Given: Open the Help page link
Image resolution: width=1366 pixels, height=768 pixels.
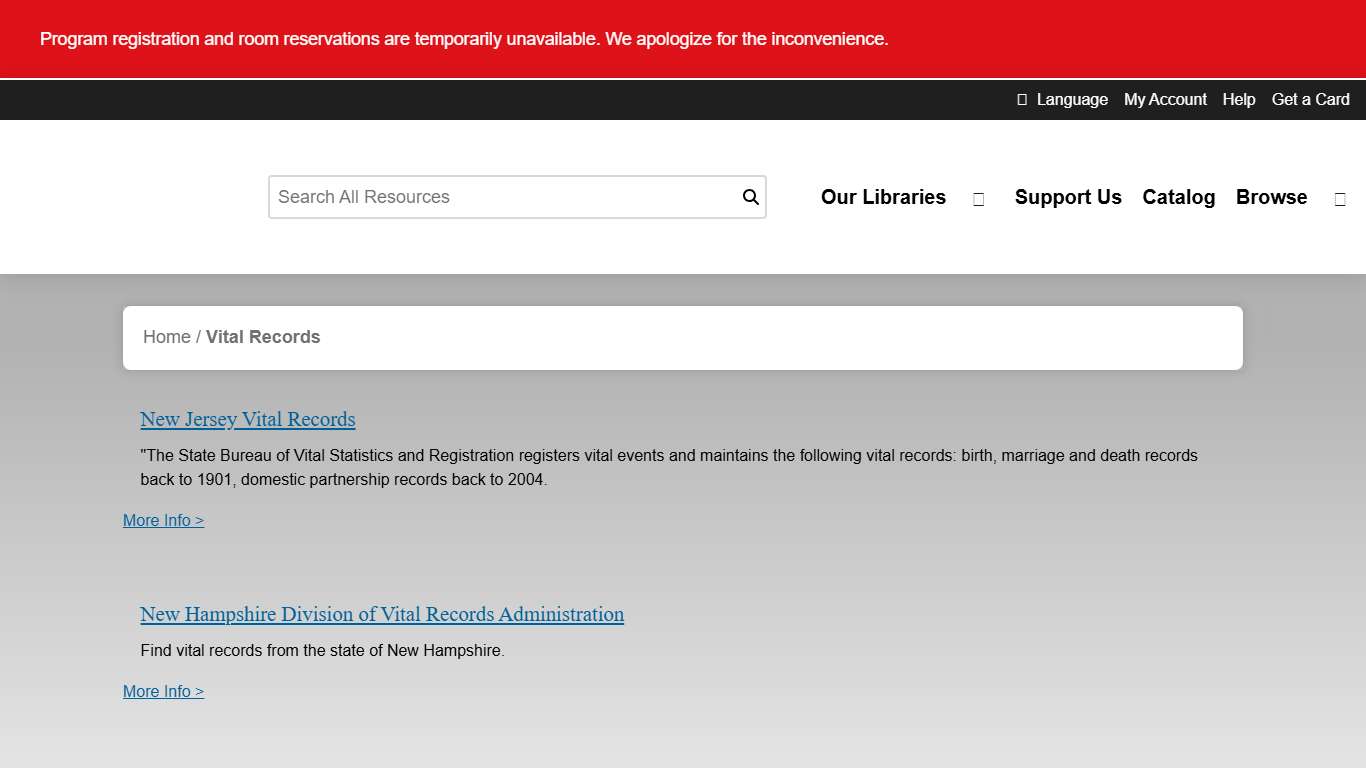Looking at the screenshot, I should (1238, 99).
